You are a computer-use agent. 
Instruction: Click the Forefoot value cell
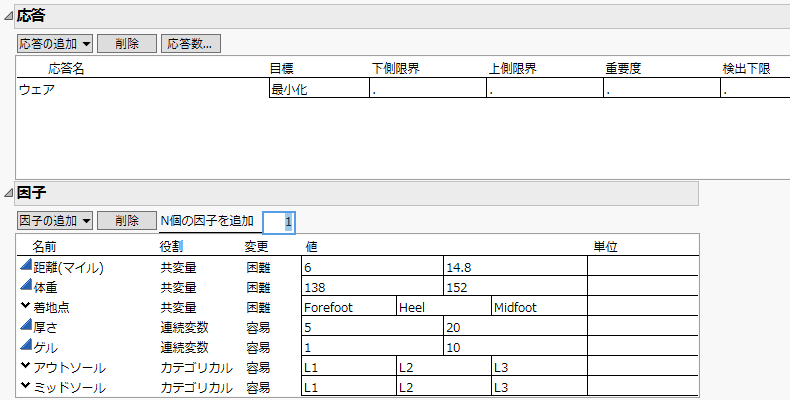pos(349,306)
